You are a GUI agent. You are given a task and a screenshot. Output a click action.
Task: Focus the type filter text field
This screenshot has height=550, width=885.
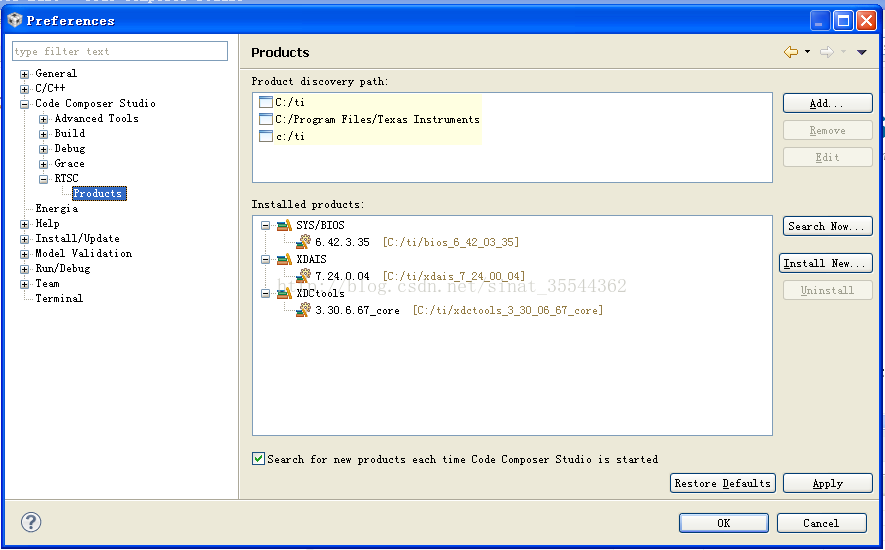tap(120, 51)
